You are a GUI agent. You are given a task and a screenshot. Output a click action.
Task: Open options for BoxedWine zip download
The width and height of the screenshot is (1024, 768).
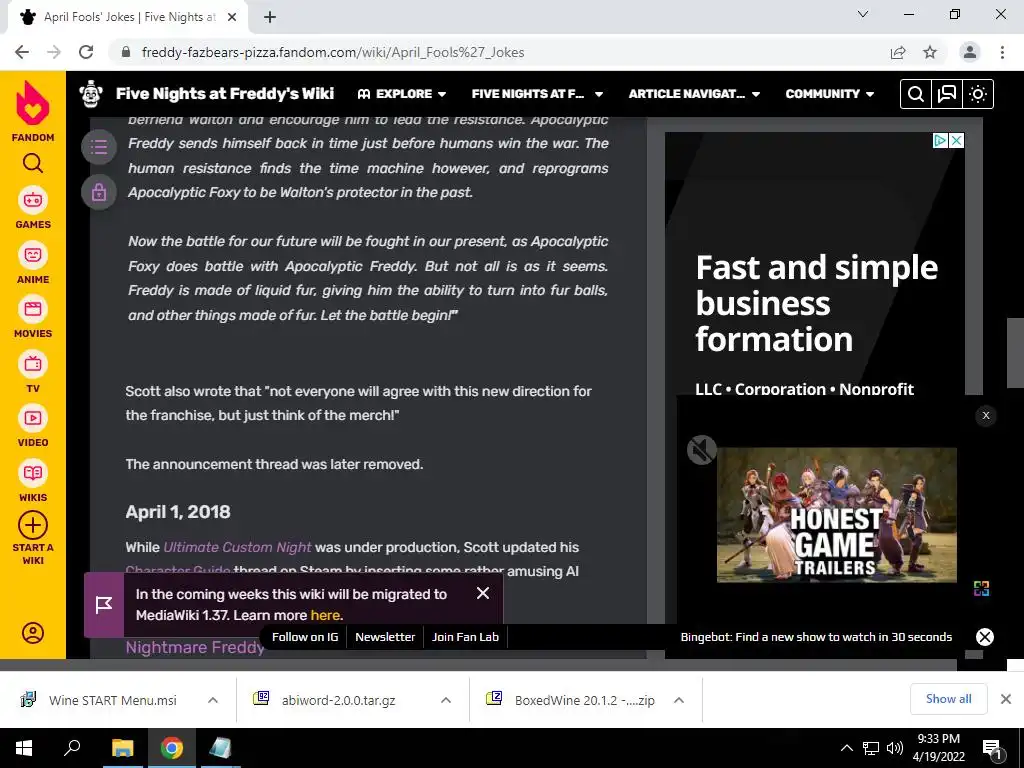click(x=679, y=700)
